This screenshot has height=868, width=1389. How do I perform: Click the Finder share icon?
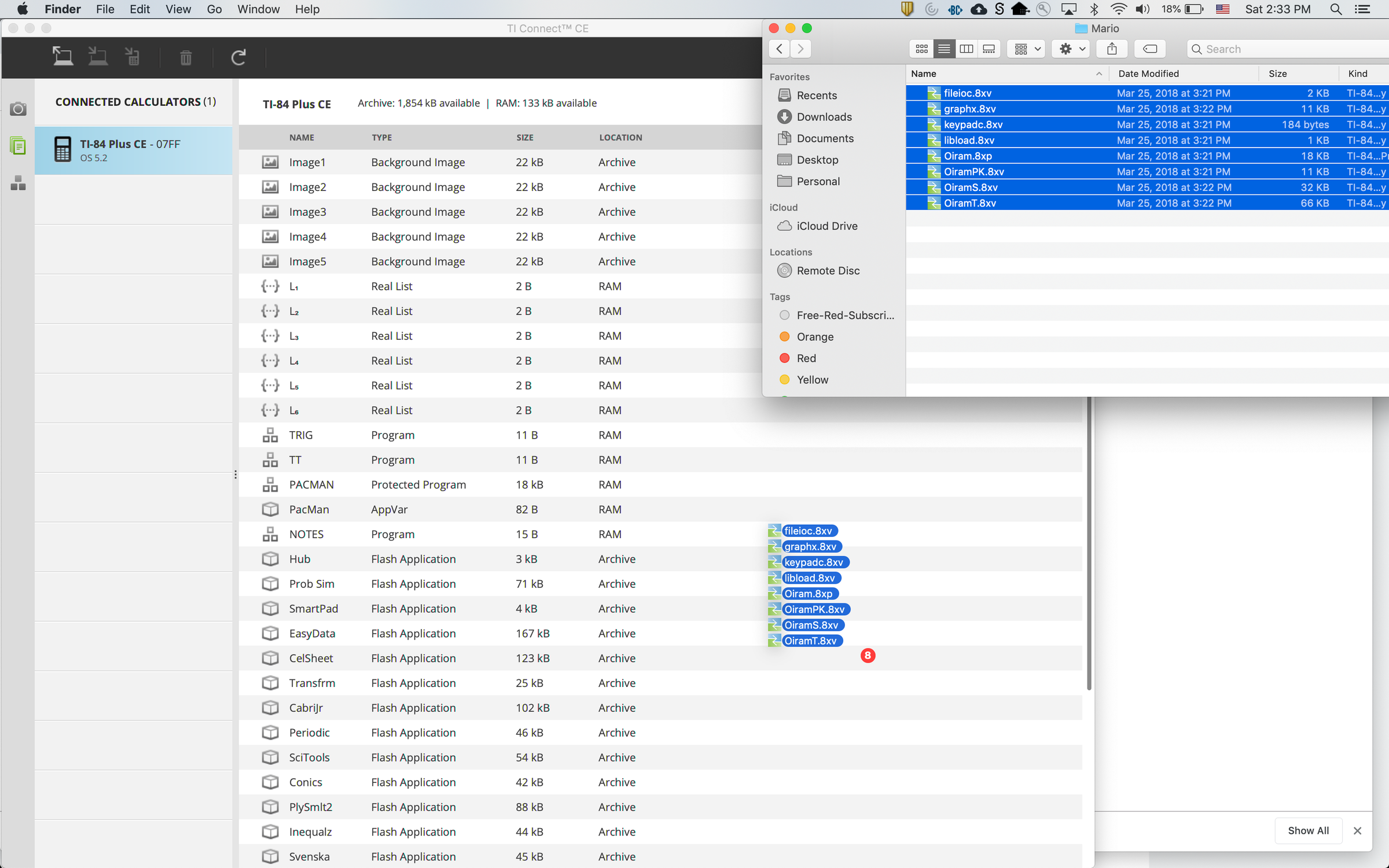[1112, 49]
